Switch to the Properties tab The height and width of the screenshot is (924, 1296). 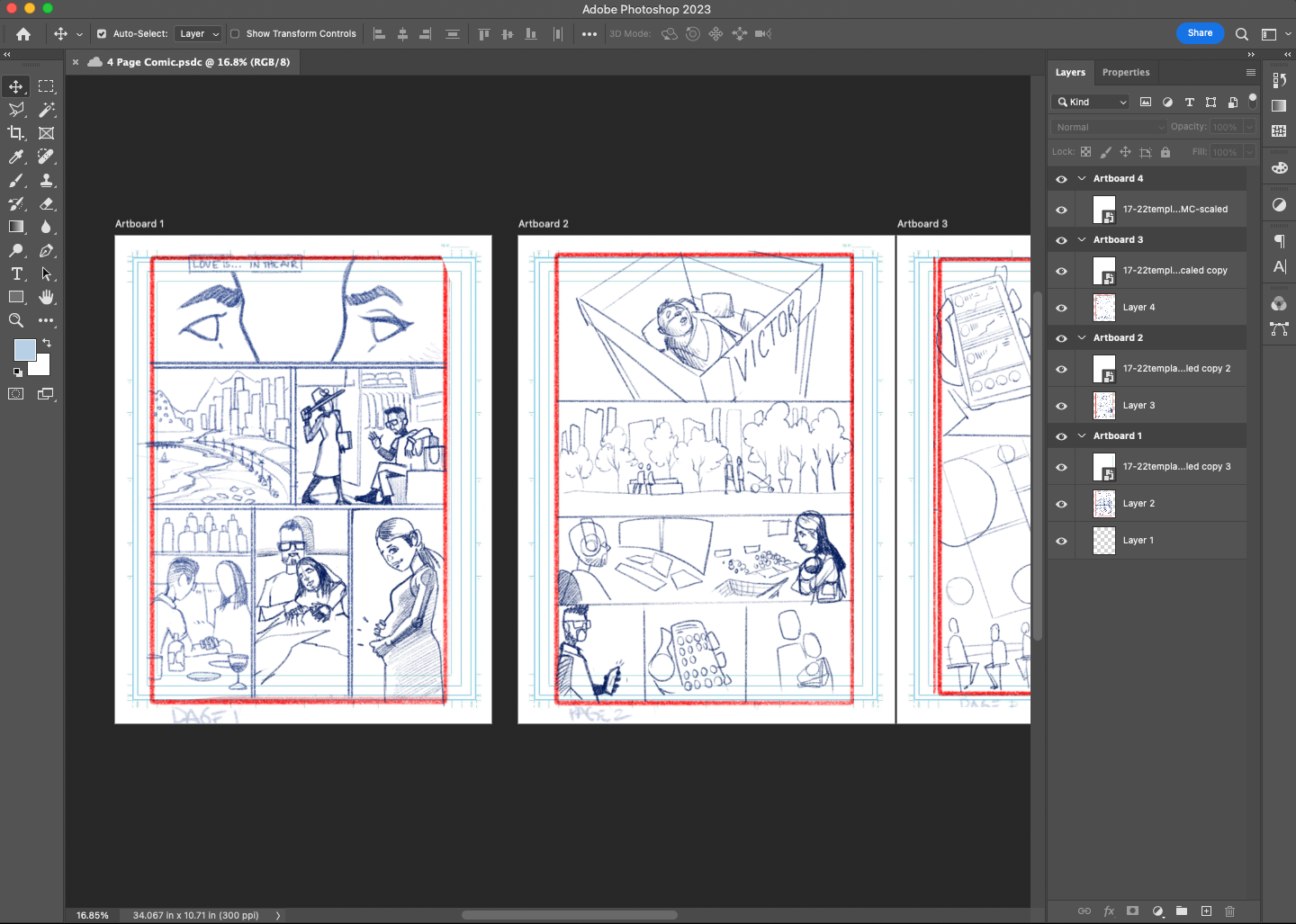(x=1126, y=73)
